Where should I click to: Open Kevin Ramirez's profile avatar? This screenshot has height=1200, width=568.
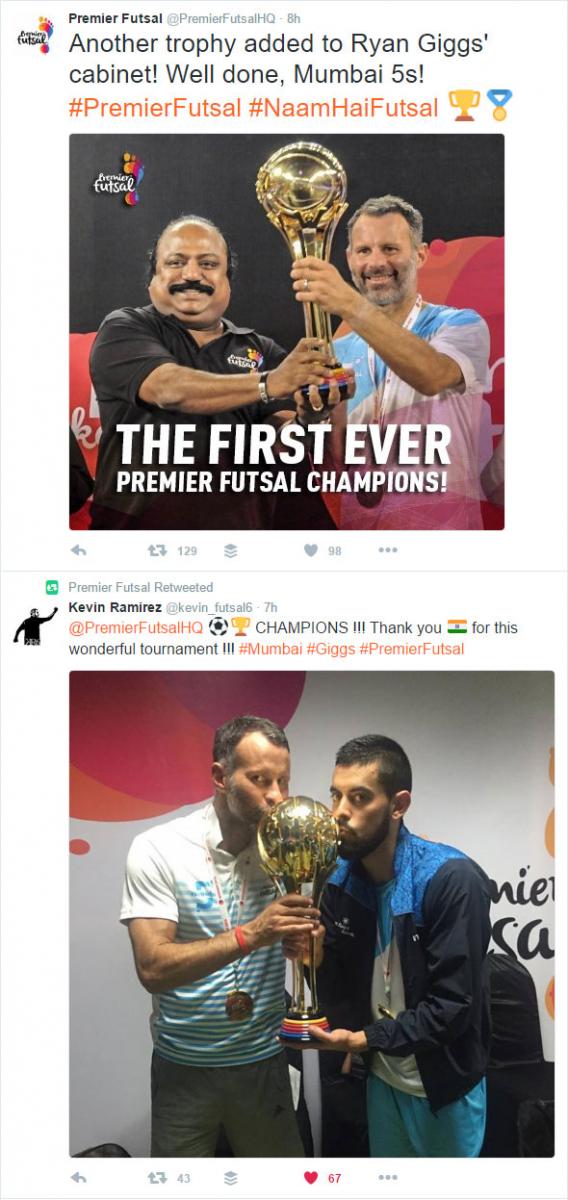click(35, 625)
